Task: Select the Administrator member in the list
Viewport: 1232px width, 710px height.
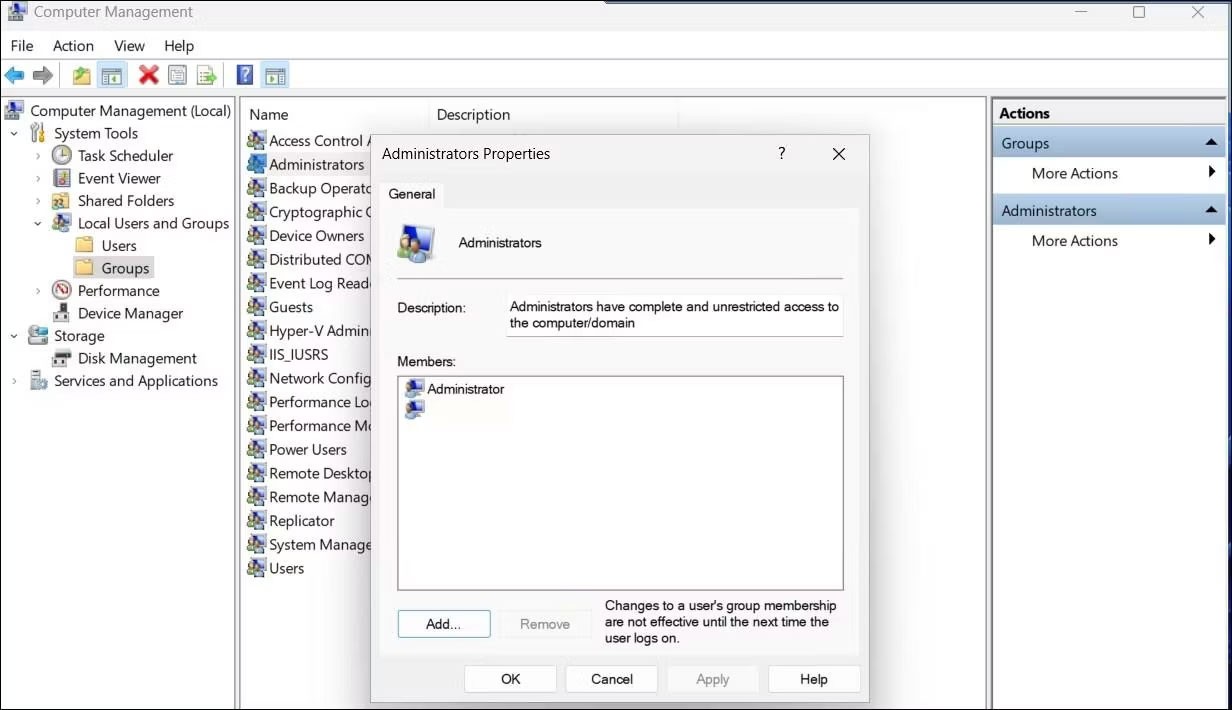Action: click(465, 389)
